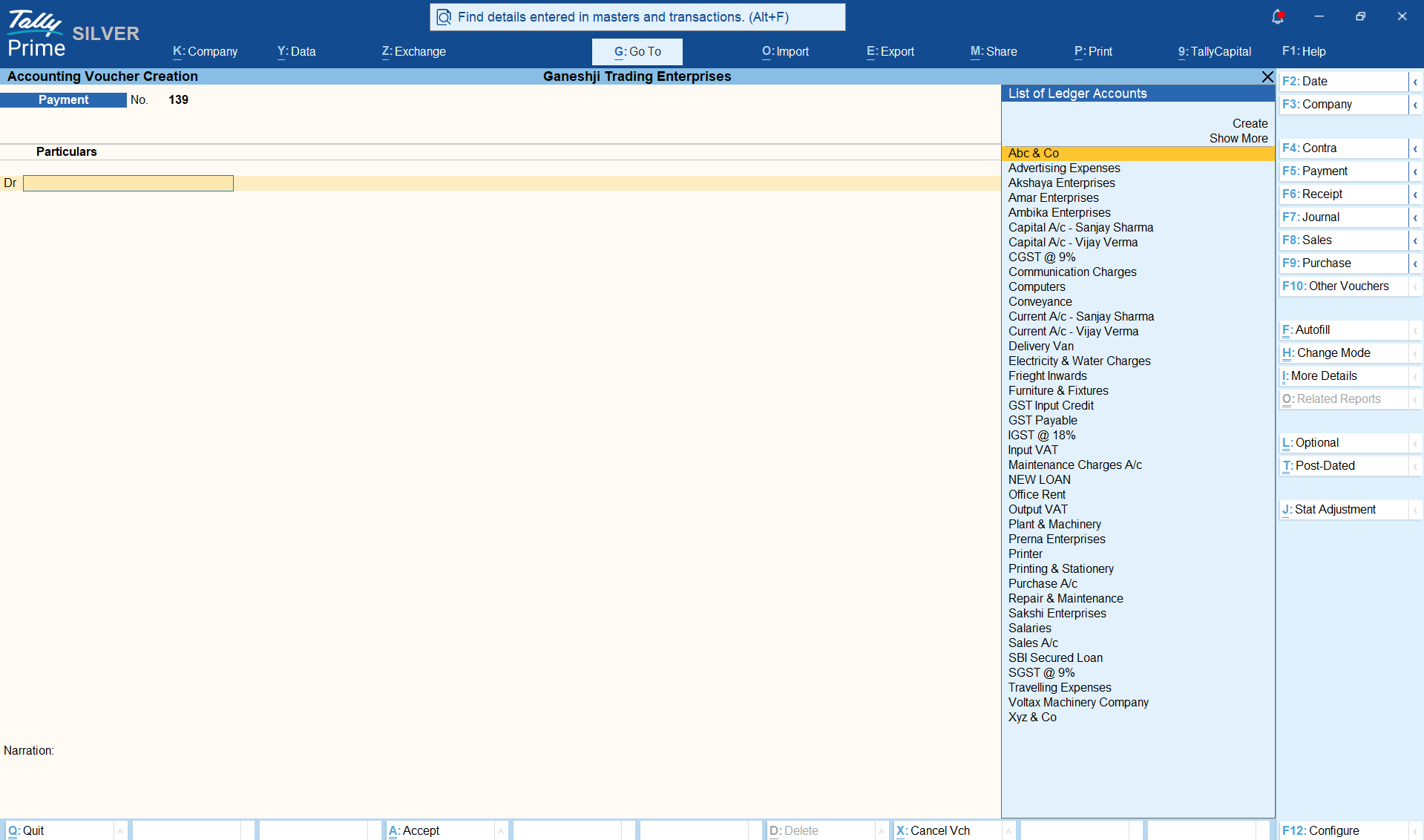The width and height of the screenshot is (1424, 840).
Task: Click the Dr particulars input field
Action: [x=128, y=183]
